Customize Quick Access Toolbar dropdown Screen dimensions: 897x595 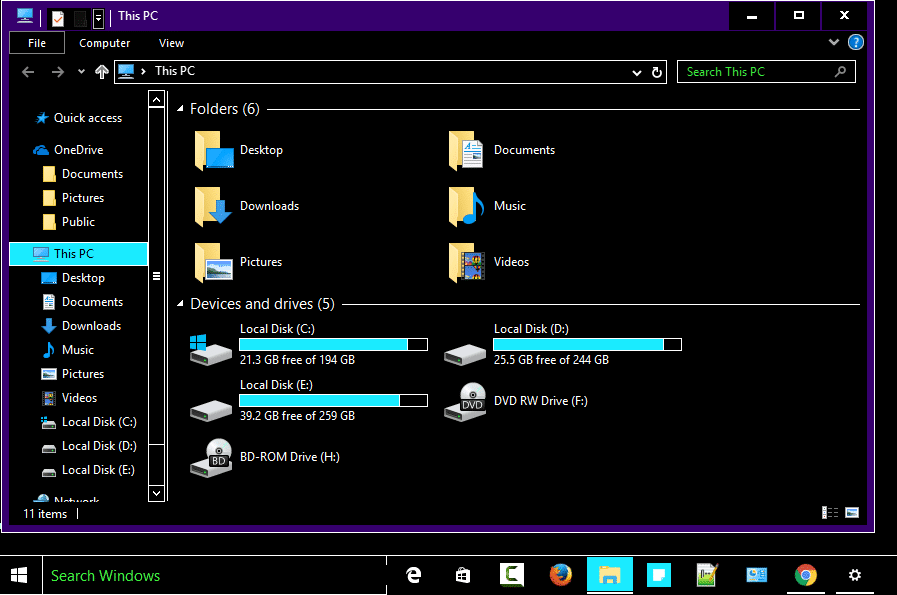(x=98, y=19)
